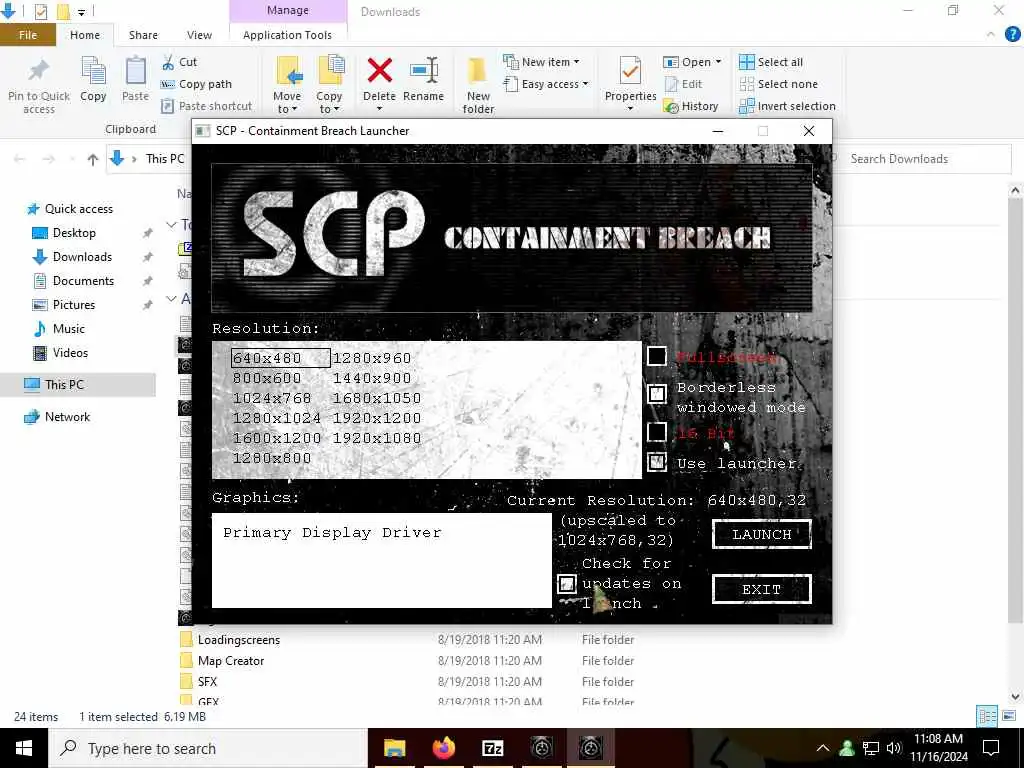Image resolution: width=1024 pixels, height=768 pixels.
Task: Open the volume speaker tray icon
Action: [x=894, y=748]
